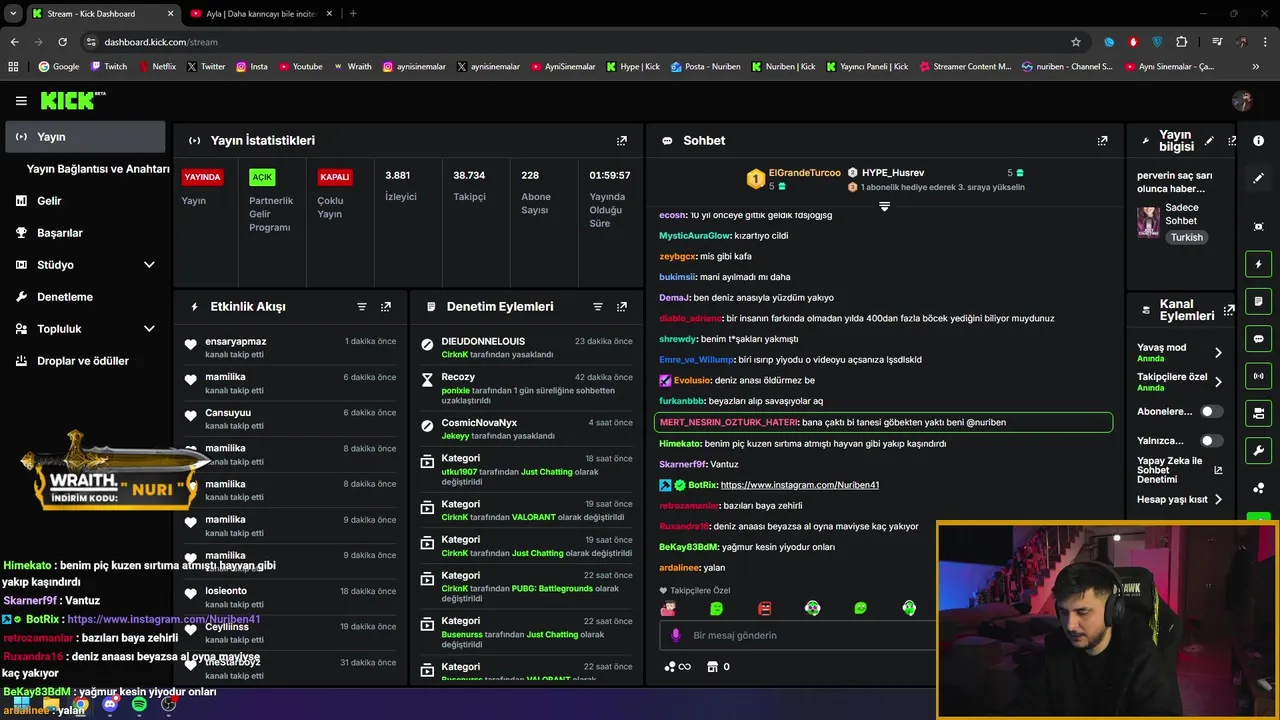
Task: Toggle the clipboard panel in right rail
Action: click(x=1258, y=301)
